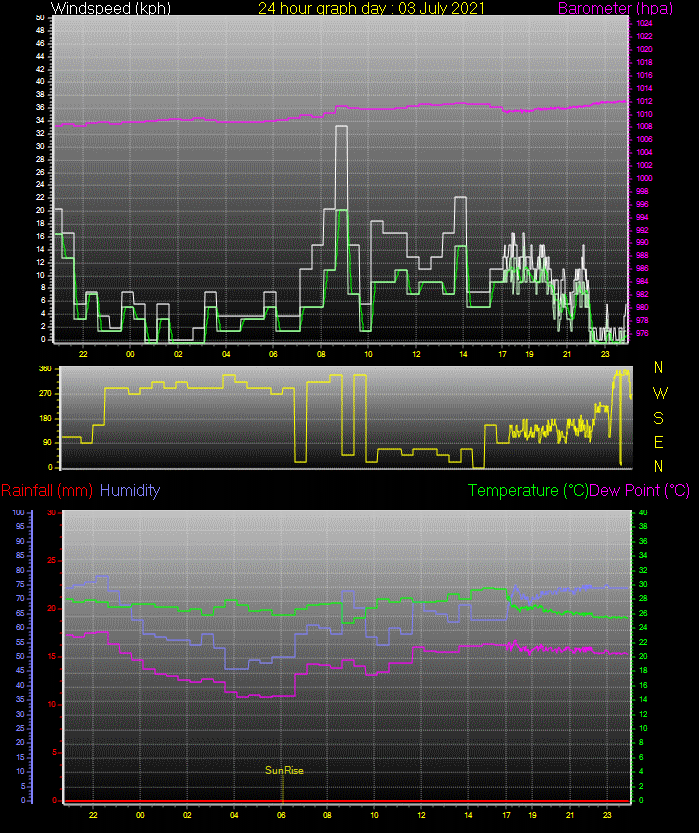The width and height of the screenshot is (699, 833).
Task: Click hour 06 on the windspeed time axis
Action: click(272, 355)
